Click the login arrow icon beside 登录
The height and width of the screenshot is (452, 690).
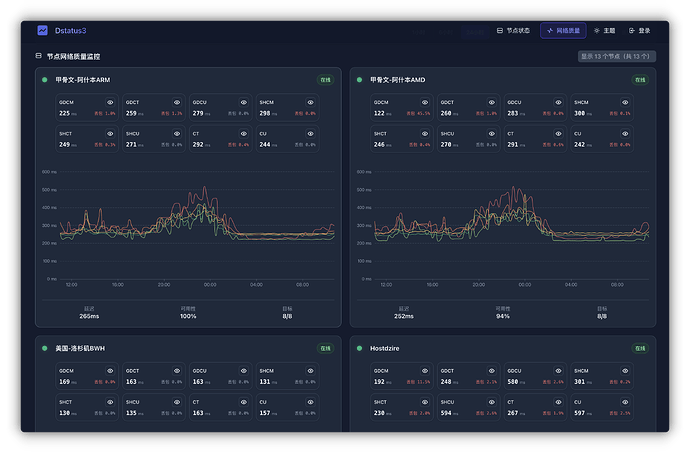click(x=632, y=30)
